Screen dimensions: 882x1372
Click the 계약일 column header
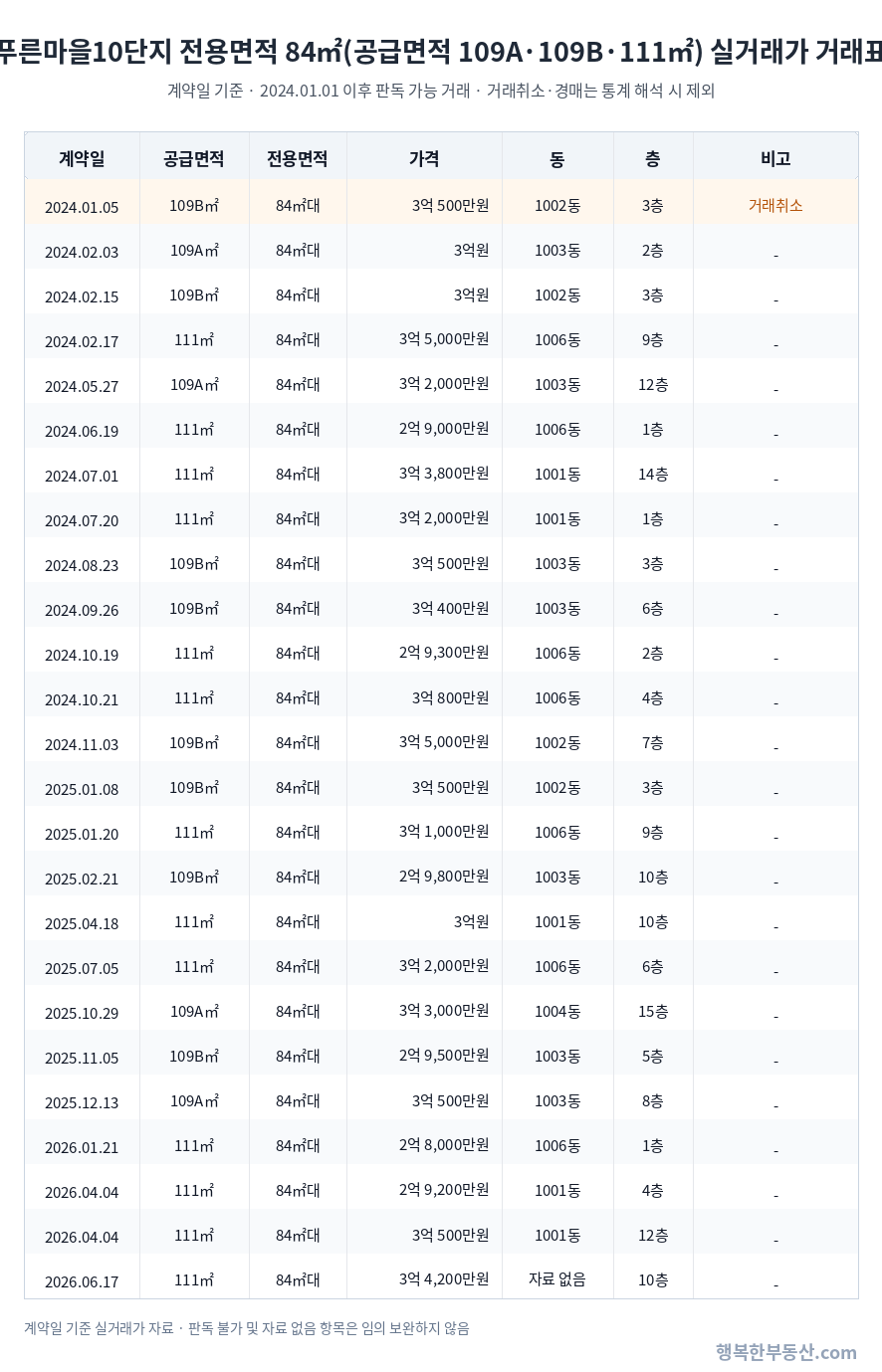[x=82, y=158]
